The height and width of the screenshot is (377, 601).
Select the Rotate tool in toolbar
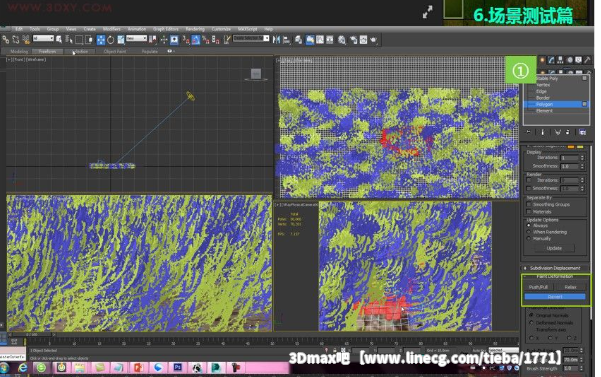[111, 40]
